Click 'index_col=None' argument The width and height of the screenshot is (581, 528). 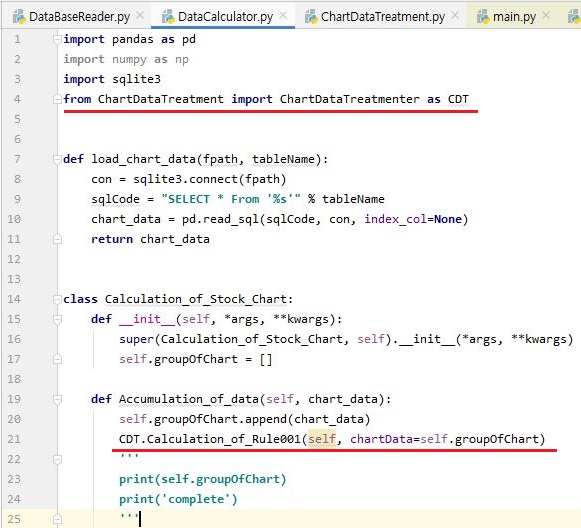click(x=413, y=219)
